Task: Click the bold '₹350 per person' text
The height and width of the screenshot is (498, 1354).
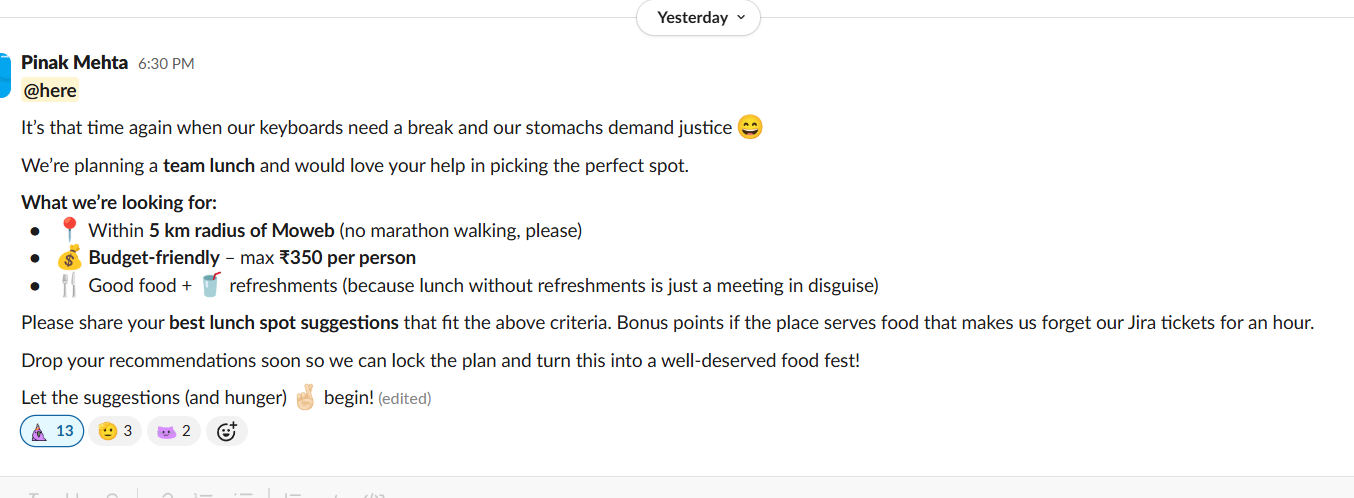Action: pyautogui.click(x=347, y=258)
